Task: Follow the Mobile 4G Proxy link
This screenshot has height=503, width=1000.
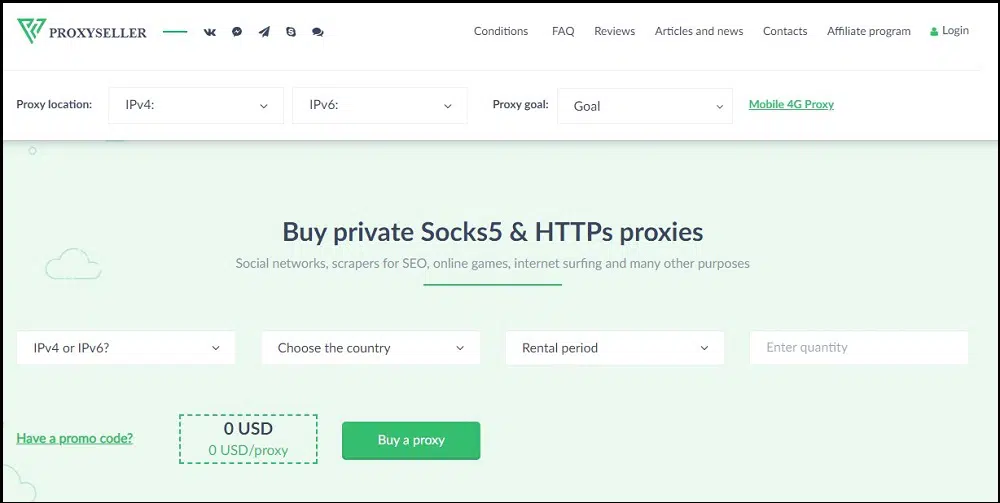Action: pyautogui.click(x=791, y=105)
